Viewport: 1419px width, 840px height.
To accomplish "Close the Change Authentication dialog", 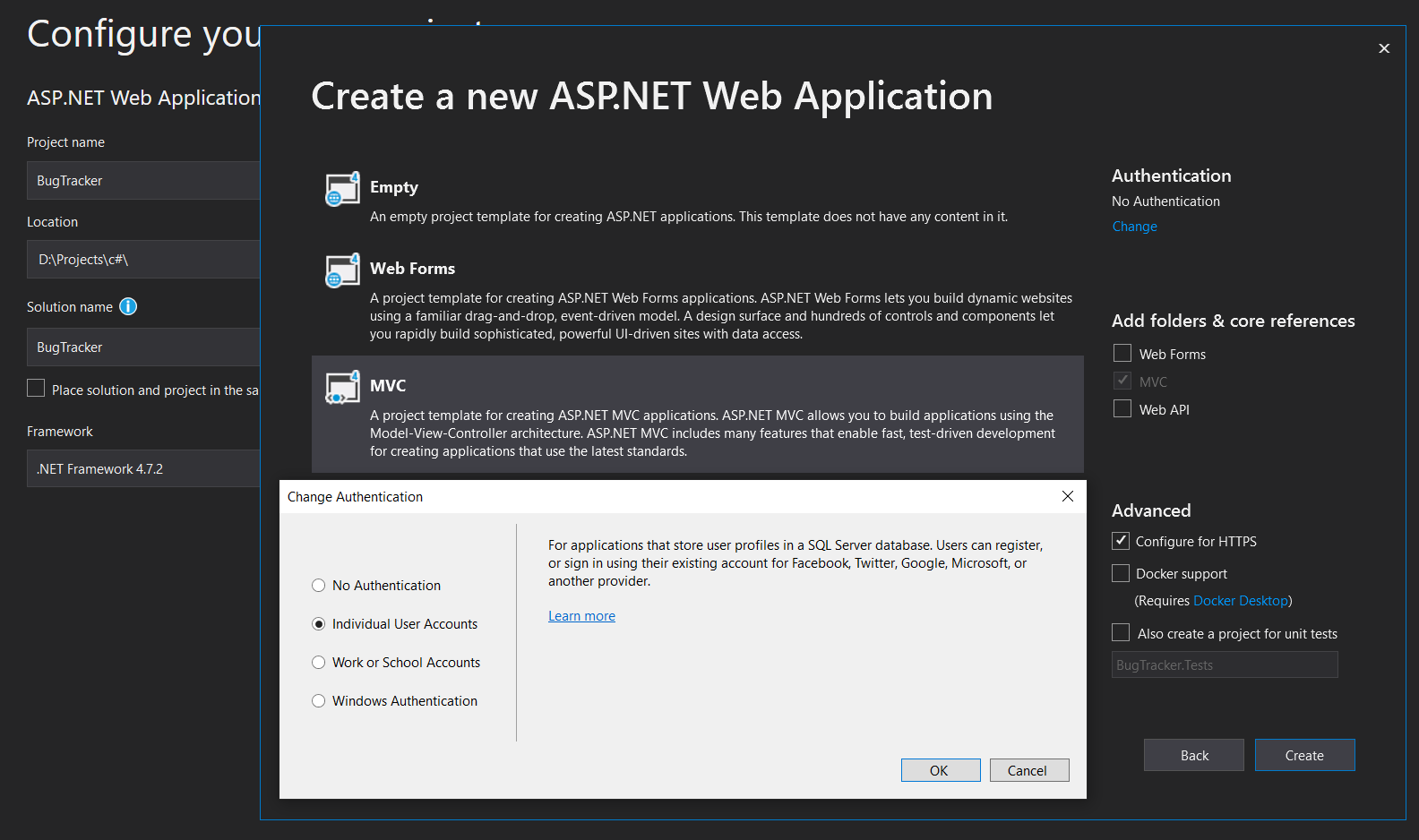I will coord(1067,496).
